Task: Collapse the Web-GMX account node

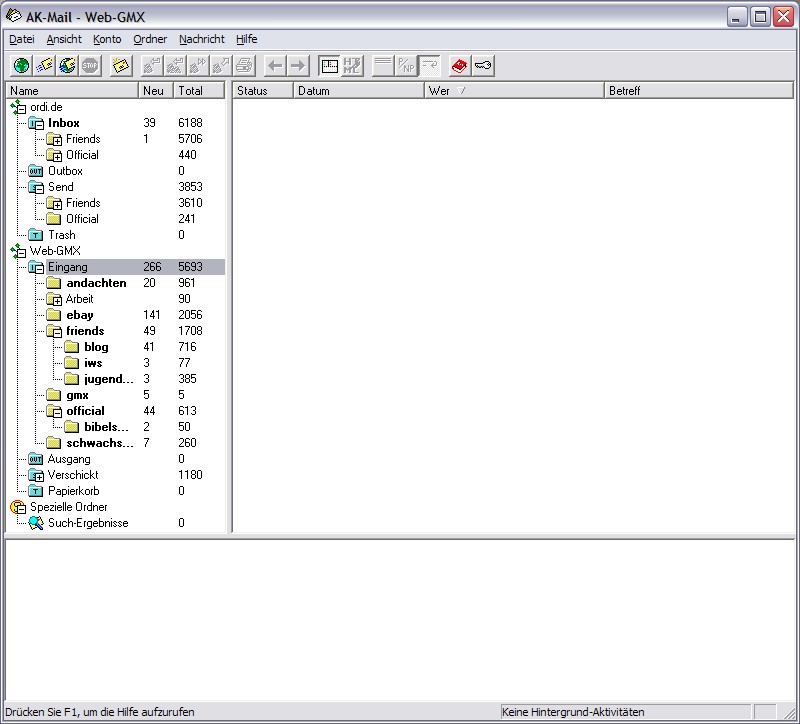Action: coord(21,253)
